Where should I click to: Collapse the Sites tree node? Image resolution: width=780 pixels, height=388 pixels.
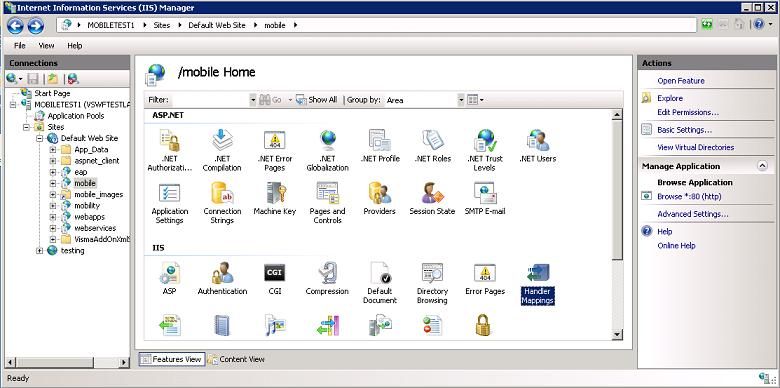[x=26, y=127]
